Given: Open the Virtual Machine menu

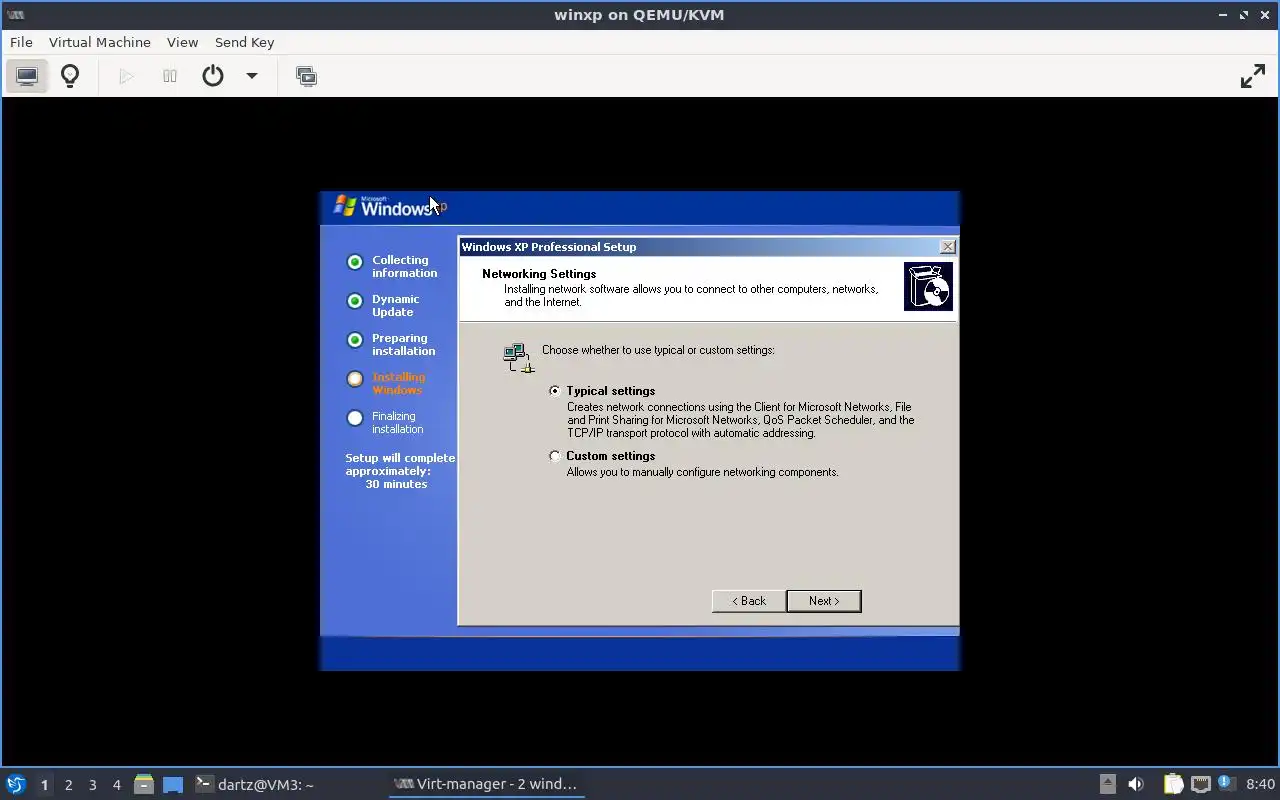Looking at the screenshot, I should coord(100,42).
